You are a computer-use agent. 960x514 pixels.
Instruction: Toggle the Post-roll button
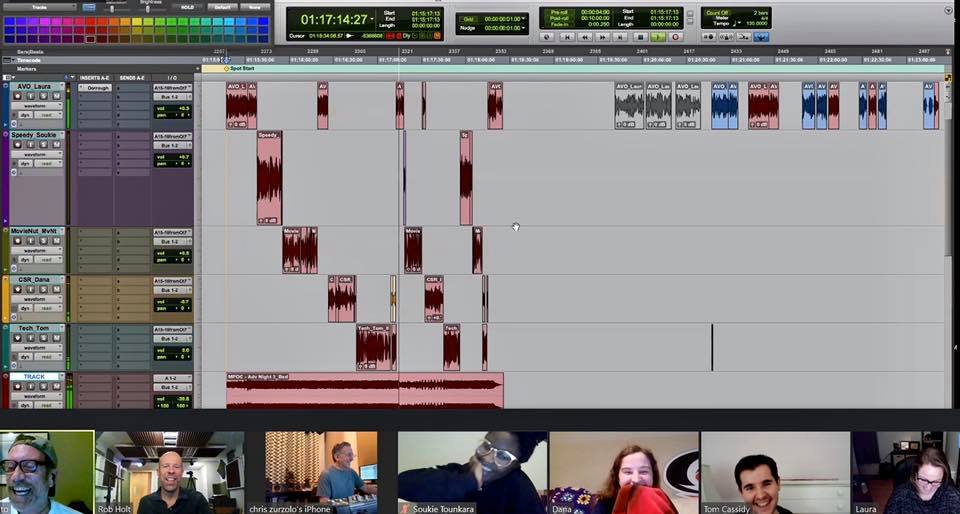pyautogui.click(x=559, y=18)
